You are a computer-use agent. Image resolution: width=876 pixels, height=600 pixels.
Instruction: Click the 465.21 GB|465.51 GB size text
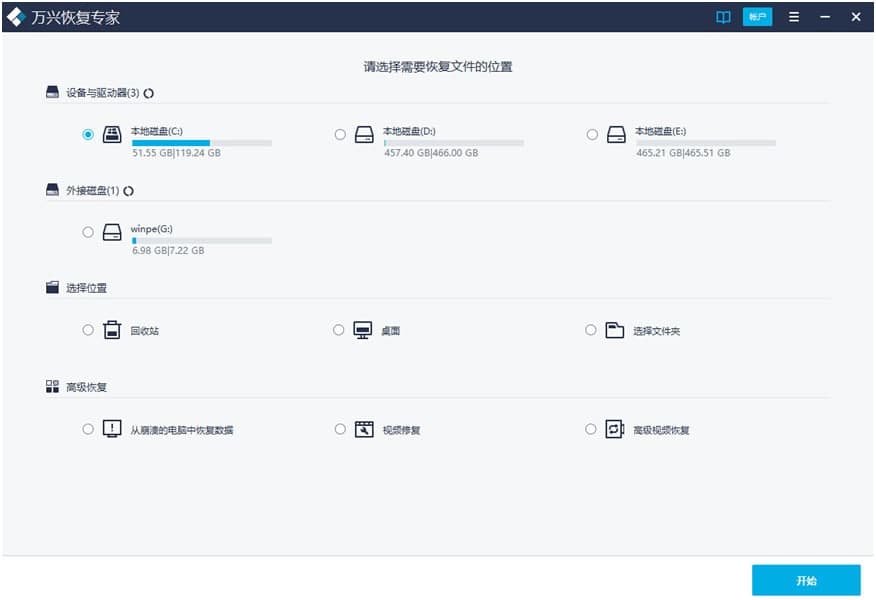click(683, 153)
